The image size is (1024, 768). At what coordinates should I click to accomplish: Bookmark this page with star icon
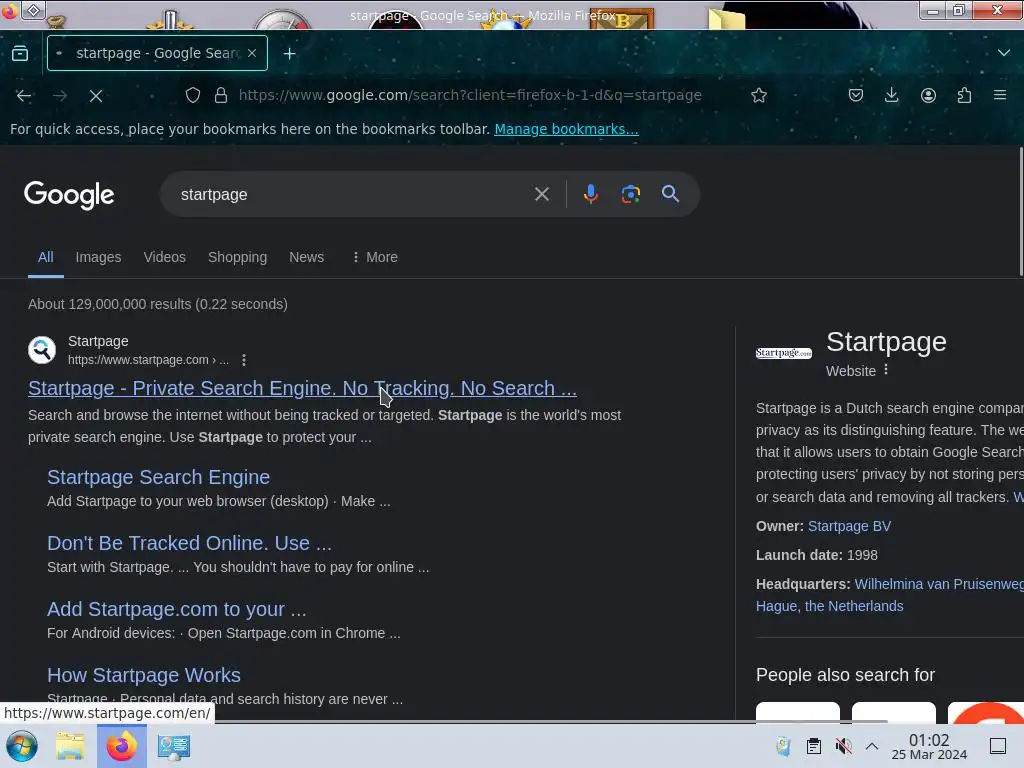(x=759, y=95)
